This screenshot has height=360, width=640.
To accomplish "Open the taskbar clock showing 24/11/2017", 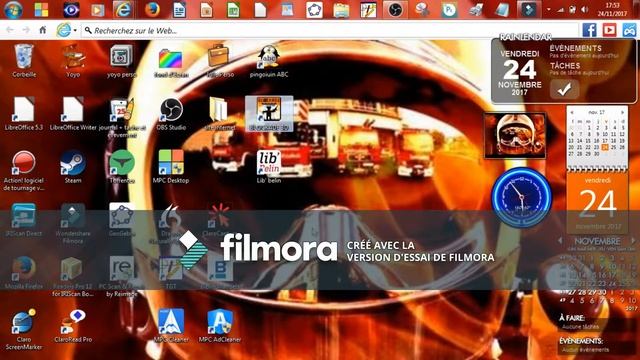I will click(x=612, y=9).
